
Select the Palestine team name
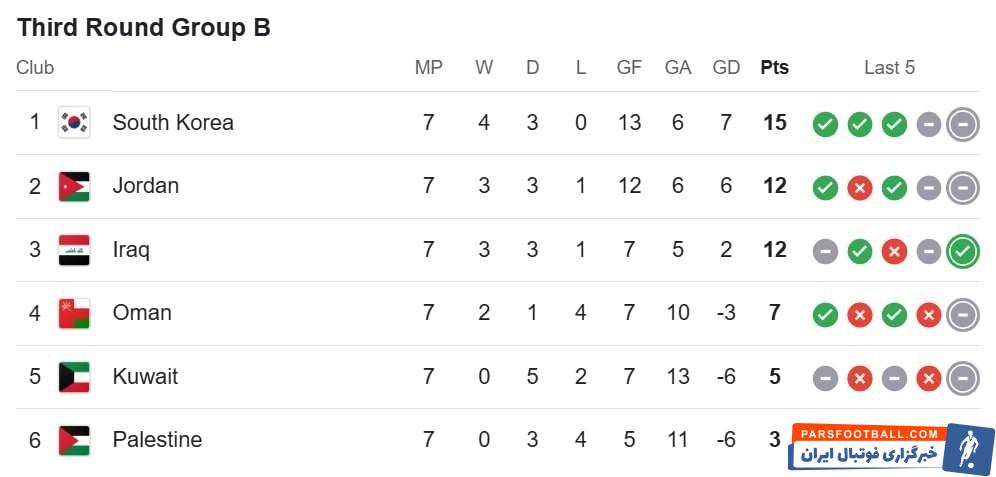(x=157, y=440)
